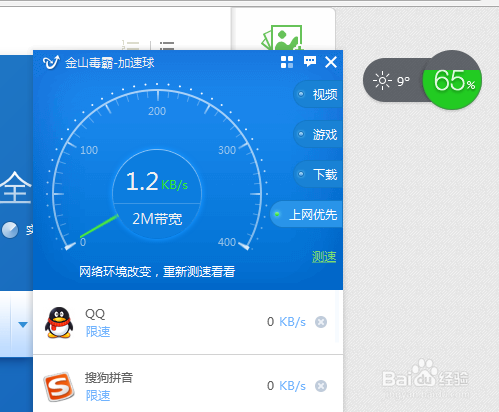Click the sunny weather icon

[382, 81]
